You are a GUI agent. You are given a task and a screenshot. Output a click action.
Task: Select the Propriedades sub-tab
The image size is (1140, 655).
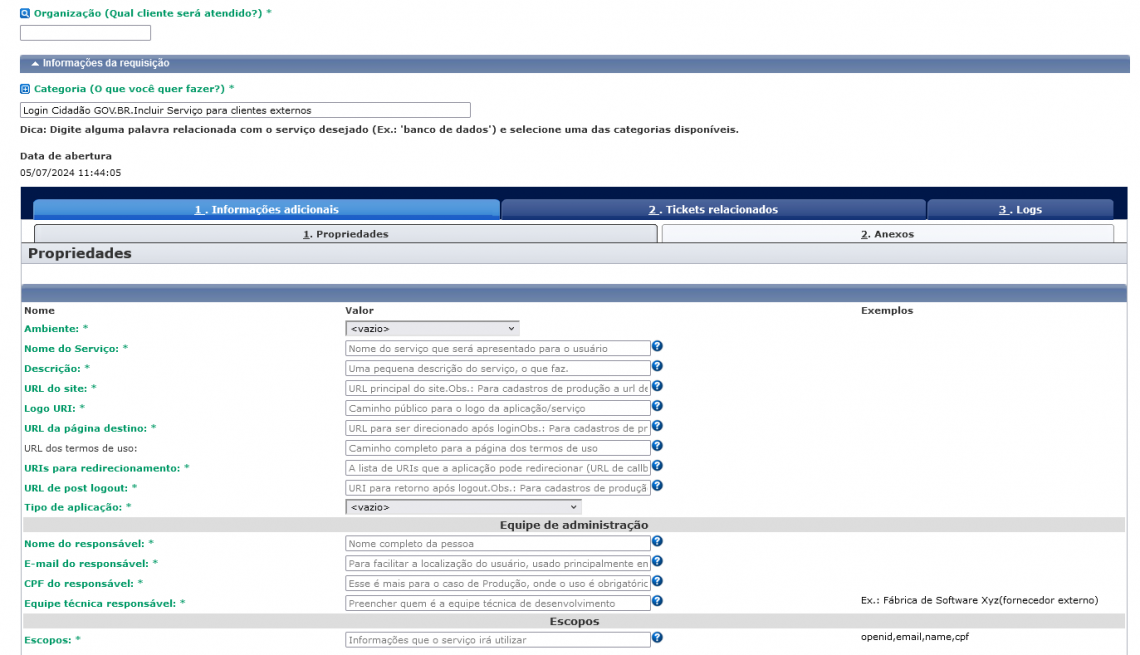[345, 234]
